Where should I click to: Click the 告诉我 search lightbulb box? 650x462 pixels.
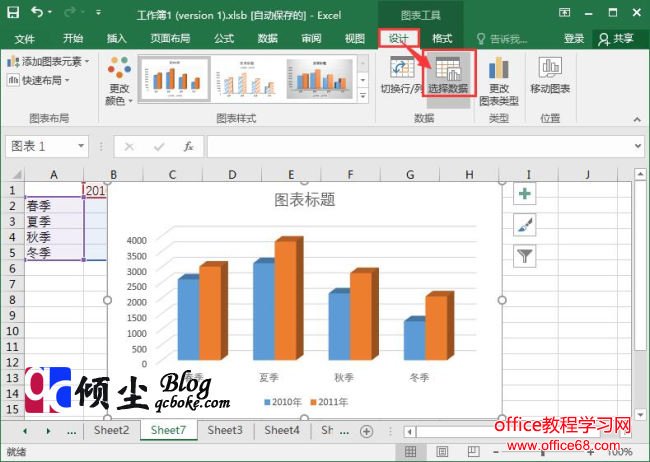tap(502, 39)
